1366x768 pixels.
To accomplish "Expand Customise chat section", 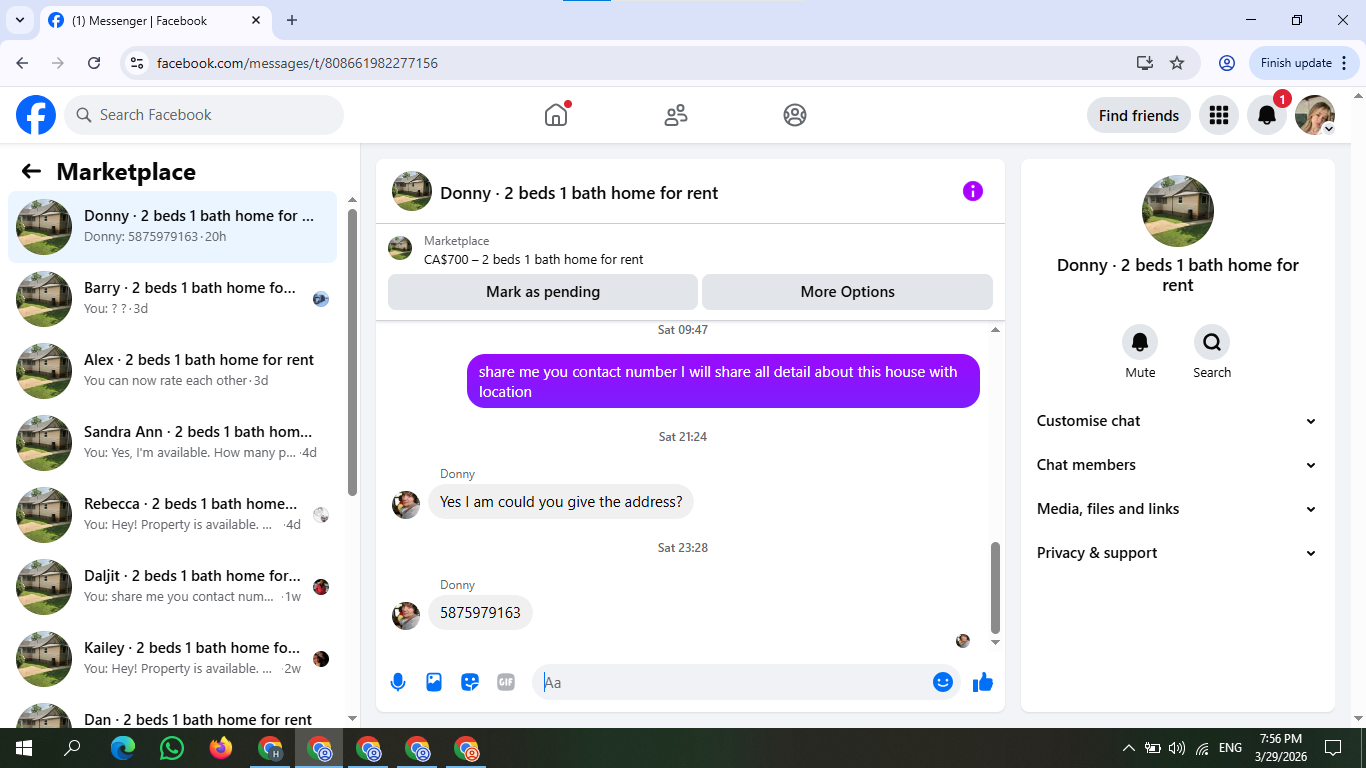I will point(1178,421).
